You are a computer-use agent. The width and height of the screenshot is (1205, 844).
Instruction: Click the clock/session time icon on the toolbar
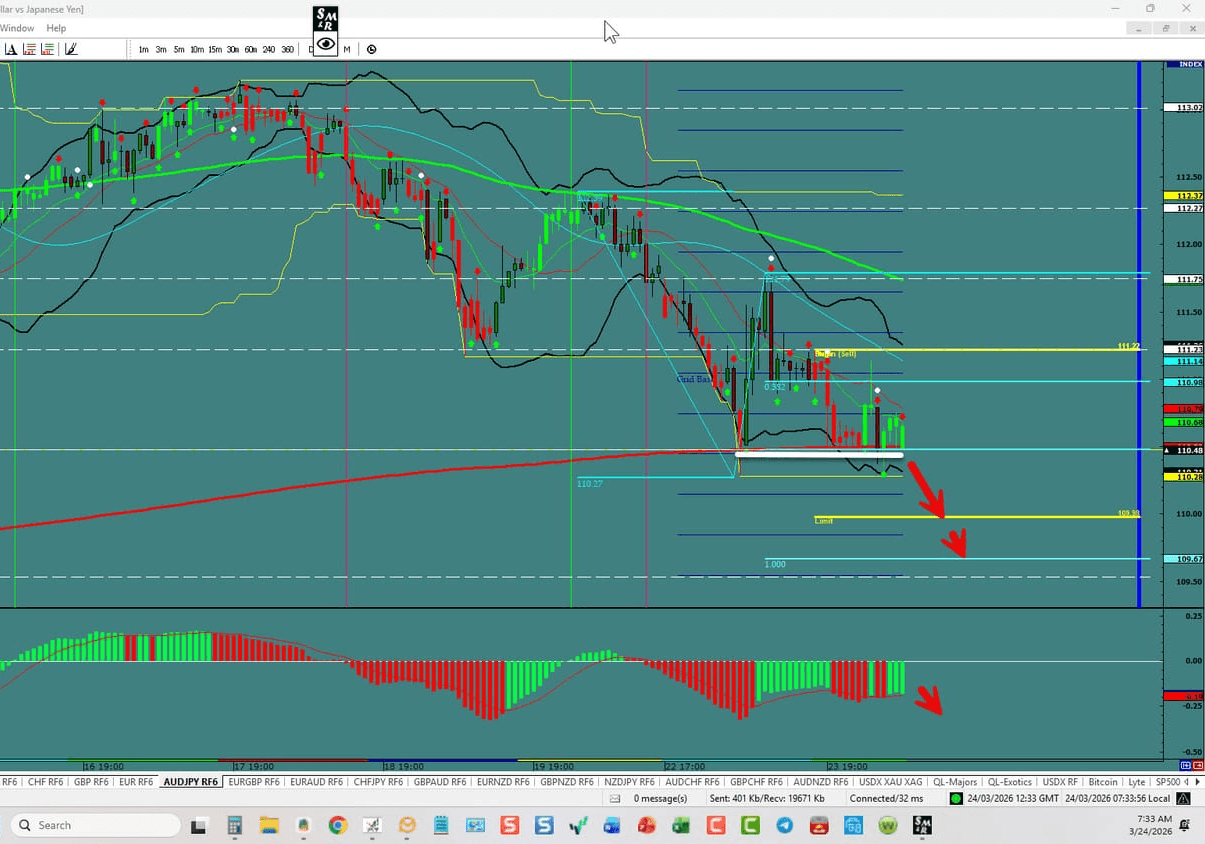[x=371, y=48]
